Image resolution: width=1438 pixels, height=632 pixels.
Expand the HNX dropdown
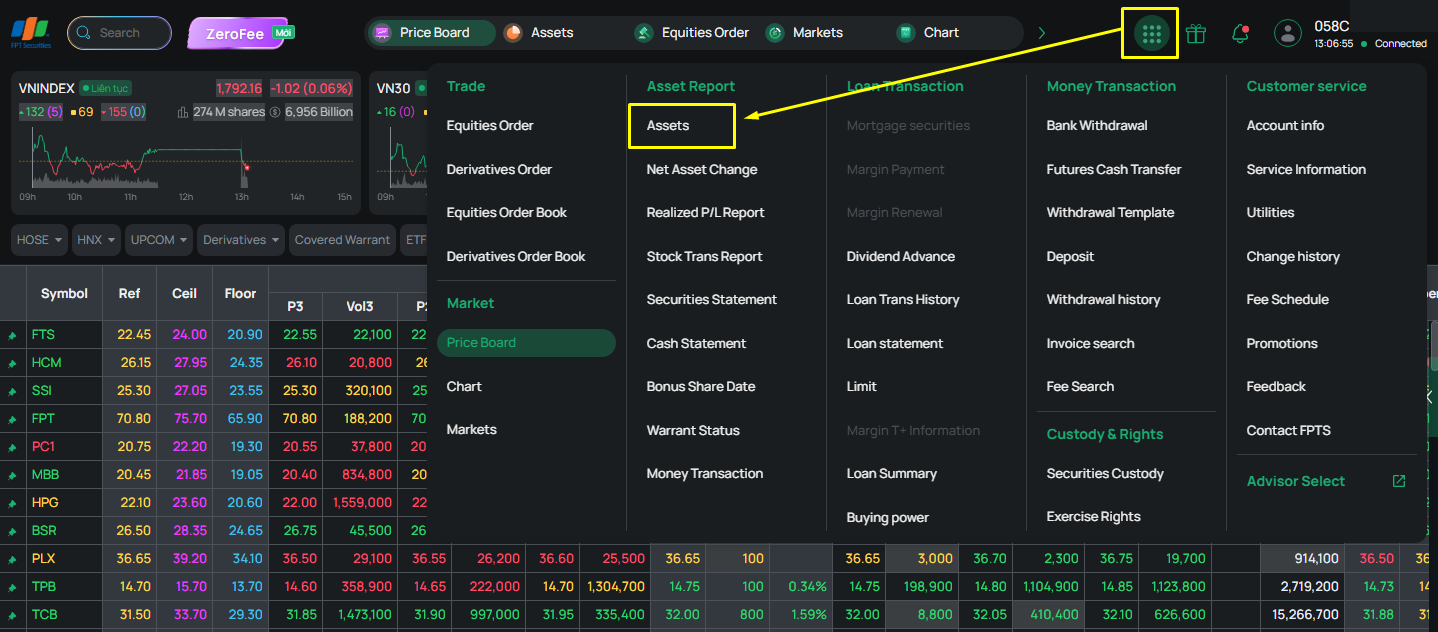(x=97, y=240)
